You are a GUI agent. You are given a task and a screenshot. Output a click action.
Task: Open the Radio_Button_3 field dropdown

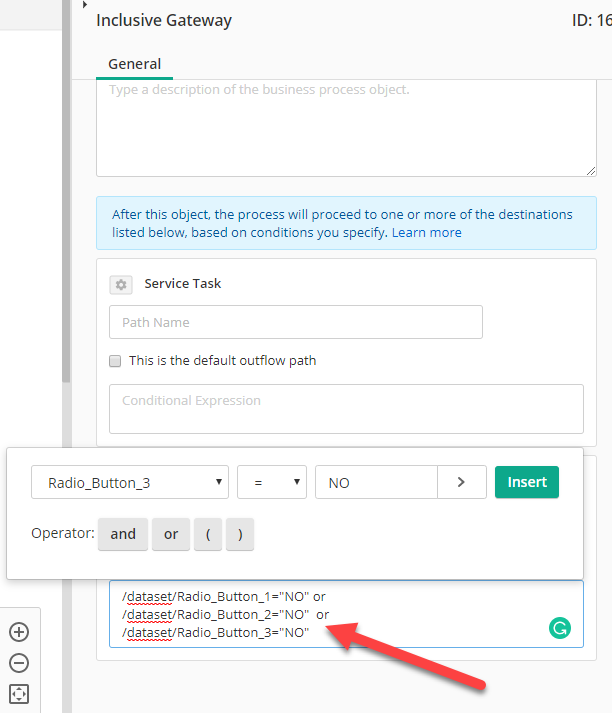[x=130, y=482]
